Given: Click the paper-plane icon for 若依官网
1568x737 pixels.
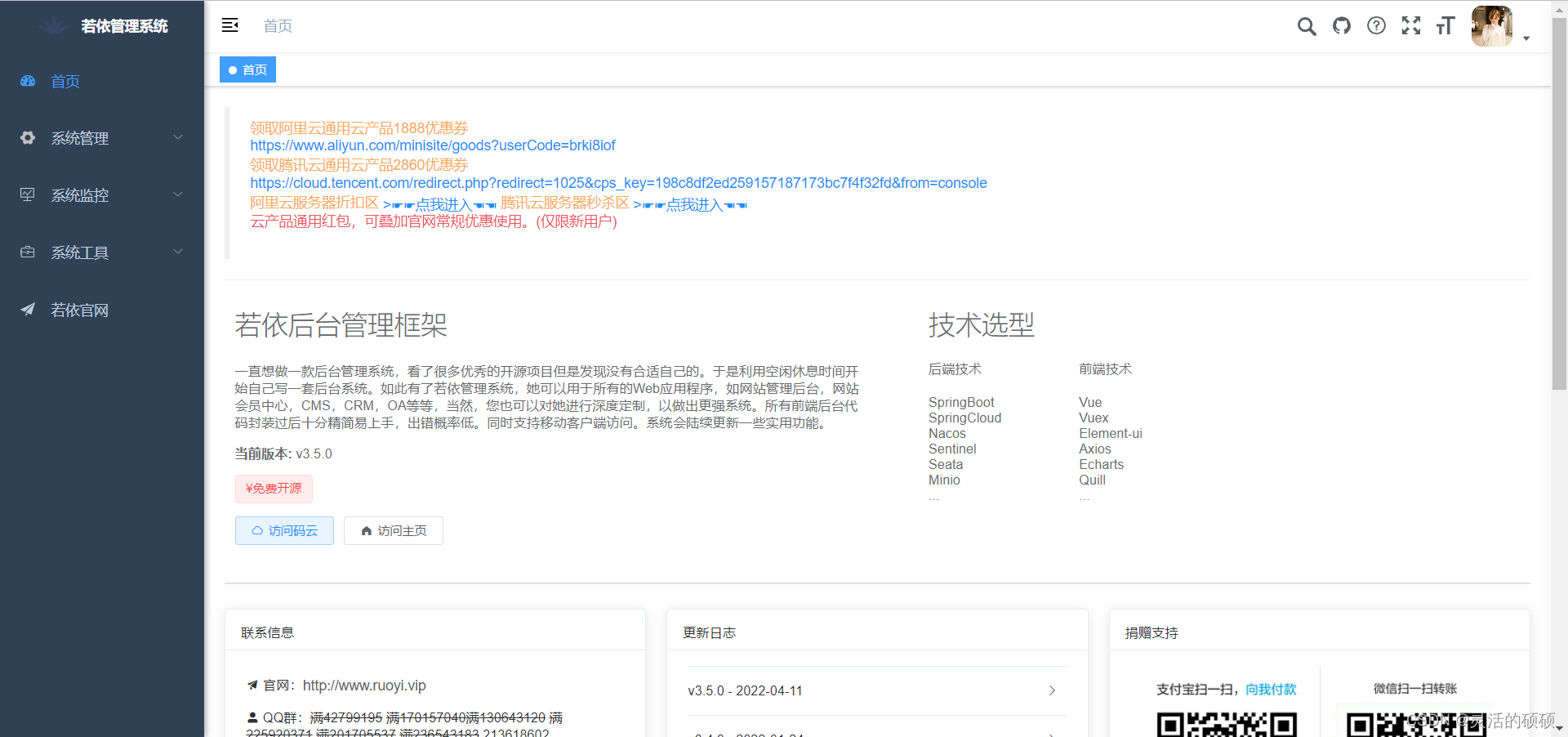Looking at the screenshot, I should click(x=28, y=310).
